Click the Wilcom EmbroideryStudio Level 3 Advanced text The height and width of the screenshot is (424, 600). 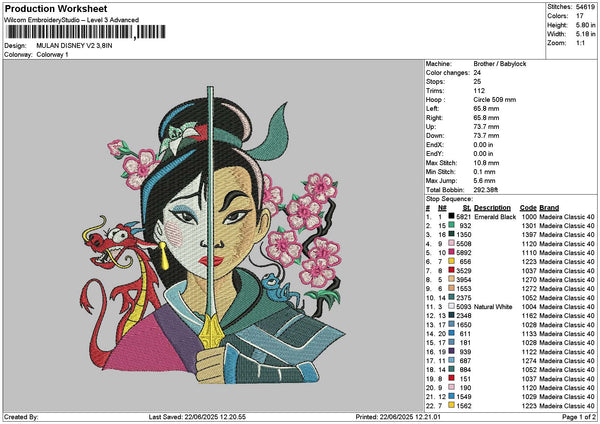coord(71,20)
